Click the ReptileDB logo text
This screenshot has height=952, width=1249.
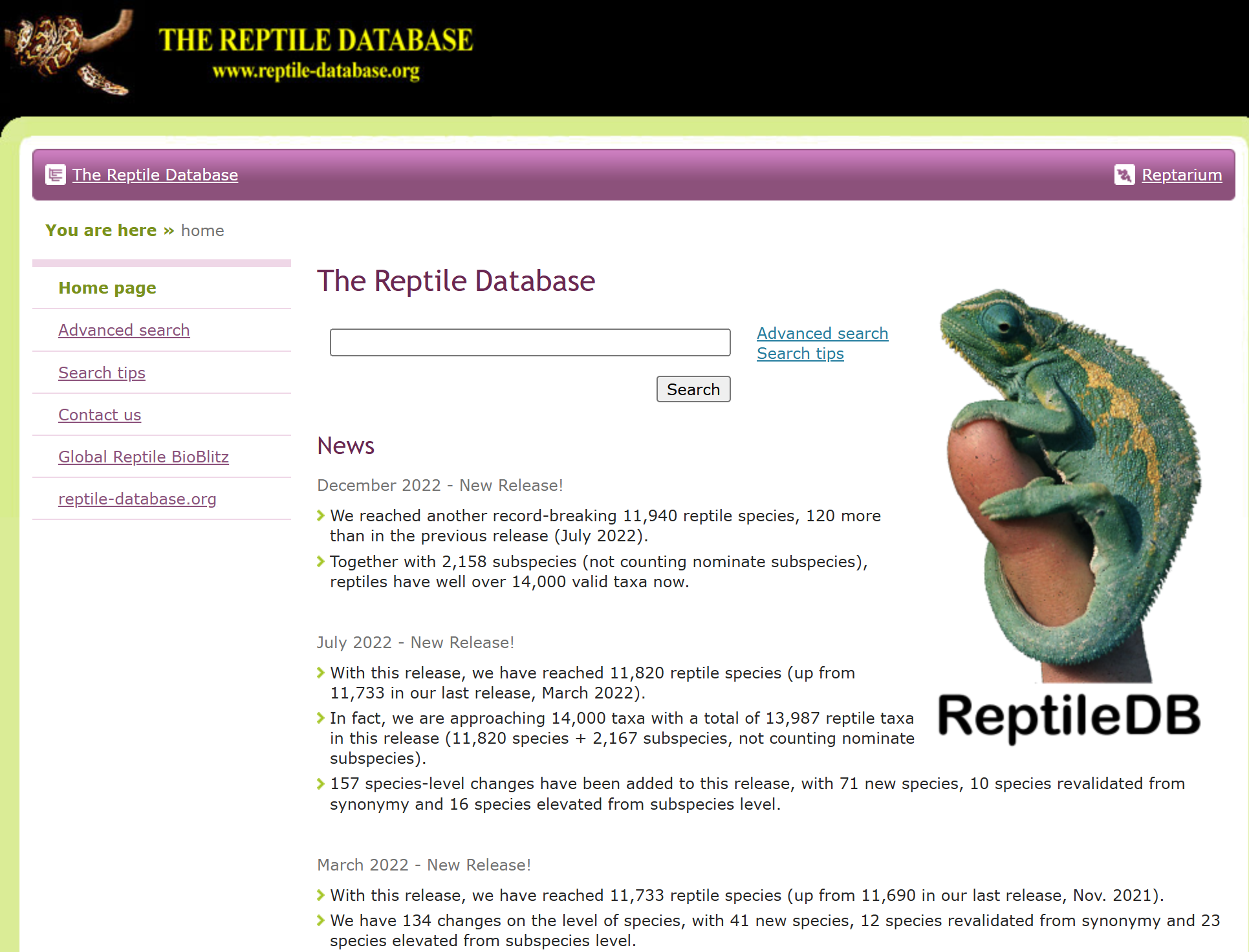pyautogui.click(x=1069, y=717)
